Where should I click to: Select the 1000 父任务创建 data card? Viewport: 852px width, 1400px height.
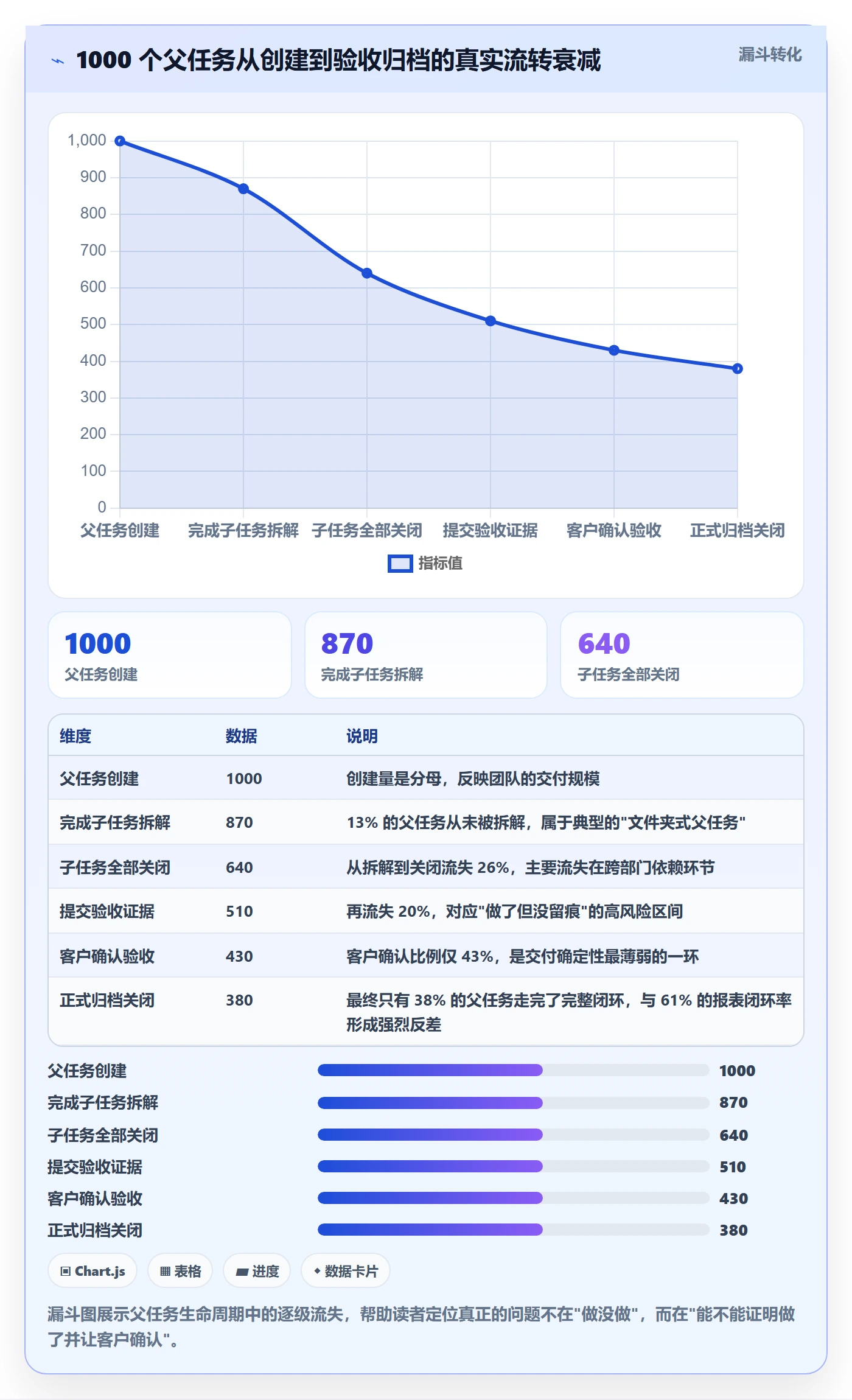point(170,655)
